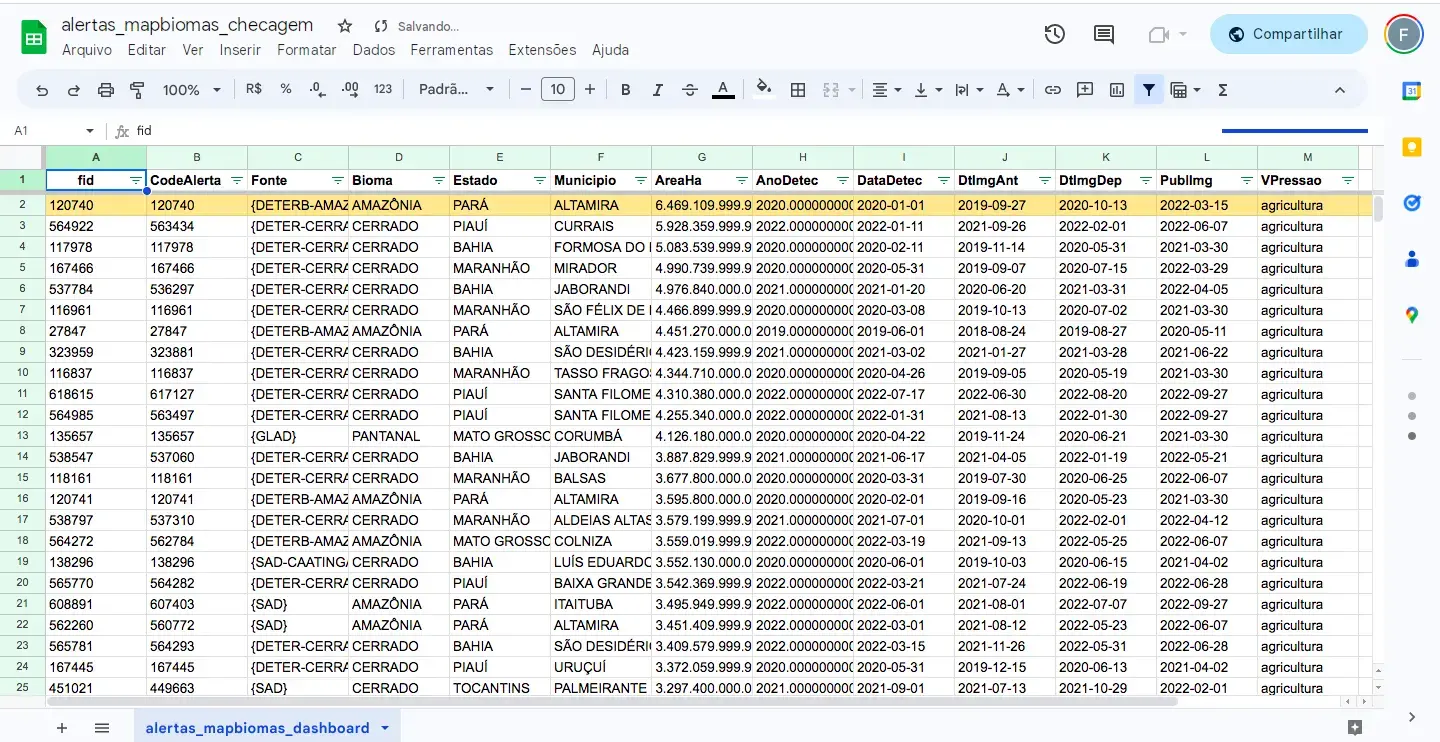Format as currency R$
The height and width of the screenshot is (742, 1440).
coord(254,89)
